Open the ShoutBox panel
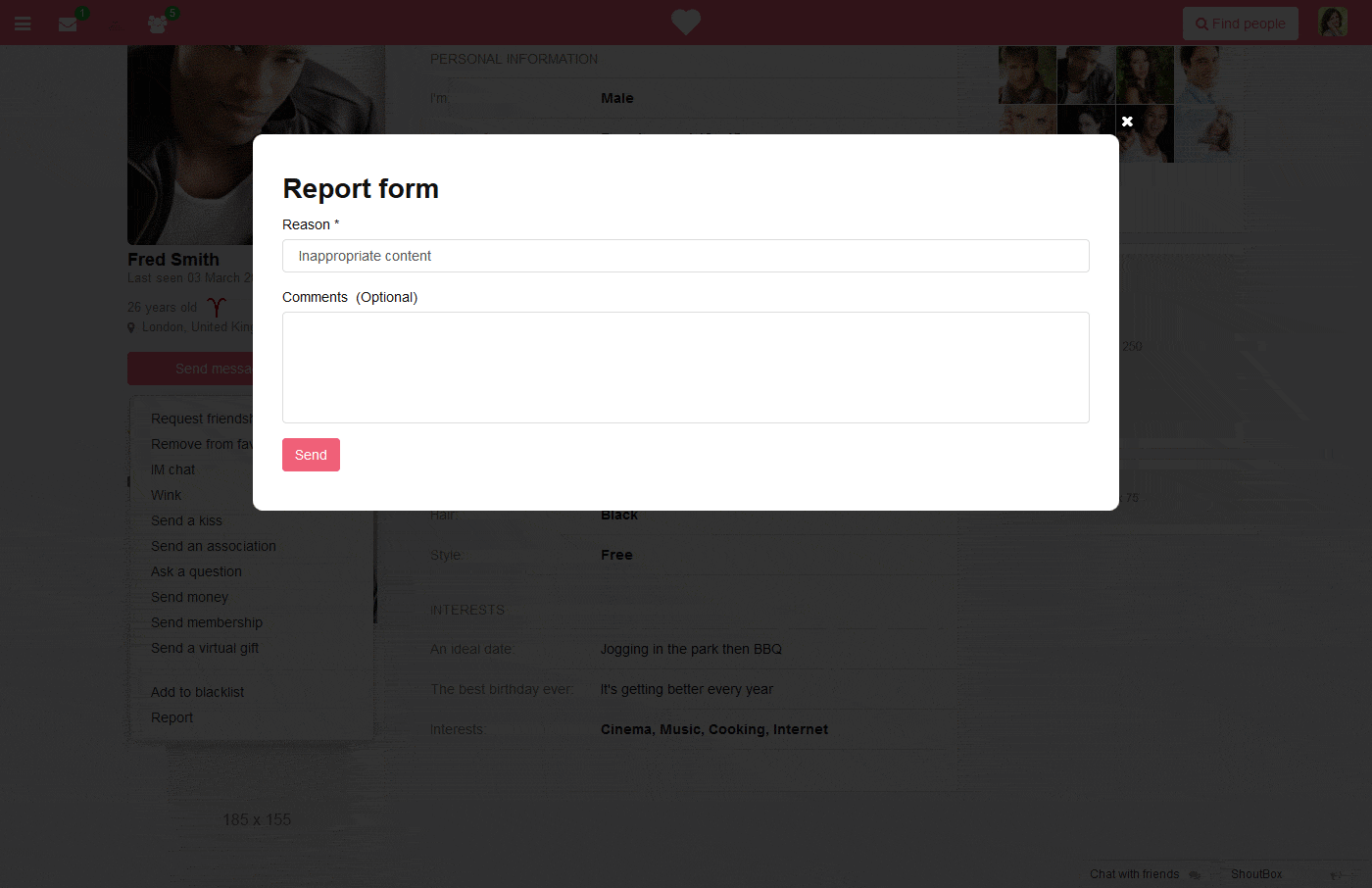1372x888 pixels. [1256, 874]
